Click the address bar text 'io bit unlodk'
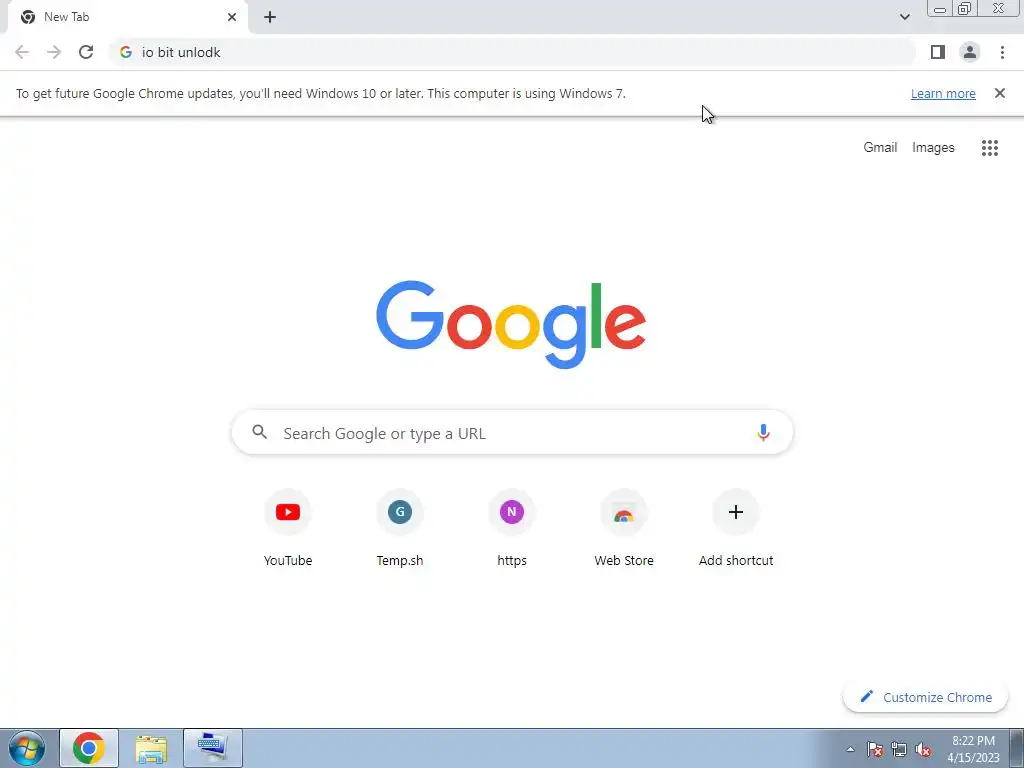 (181, 52)
